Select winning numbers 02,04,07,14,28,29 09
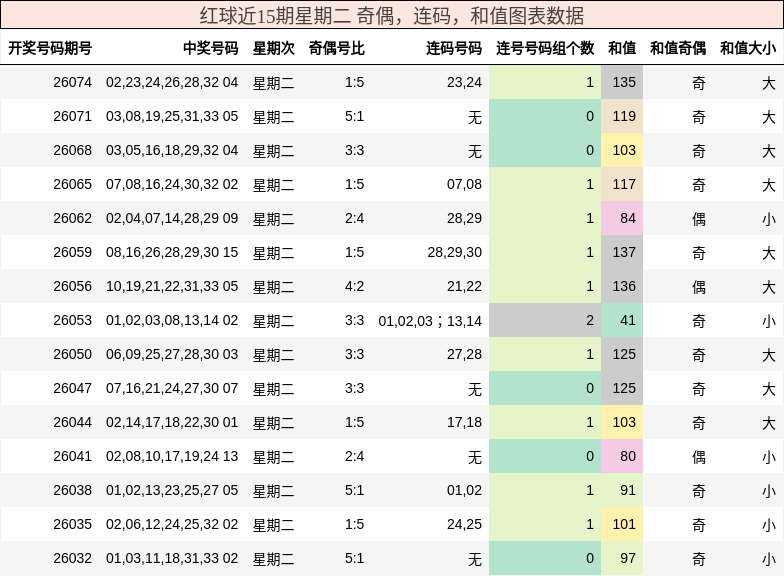This screenshot has width=784, height=576. coord(172,218)
